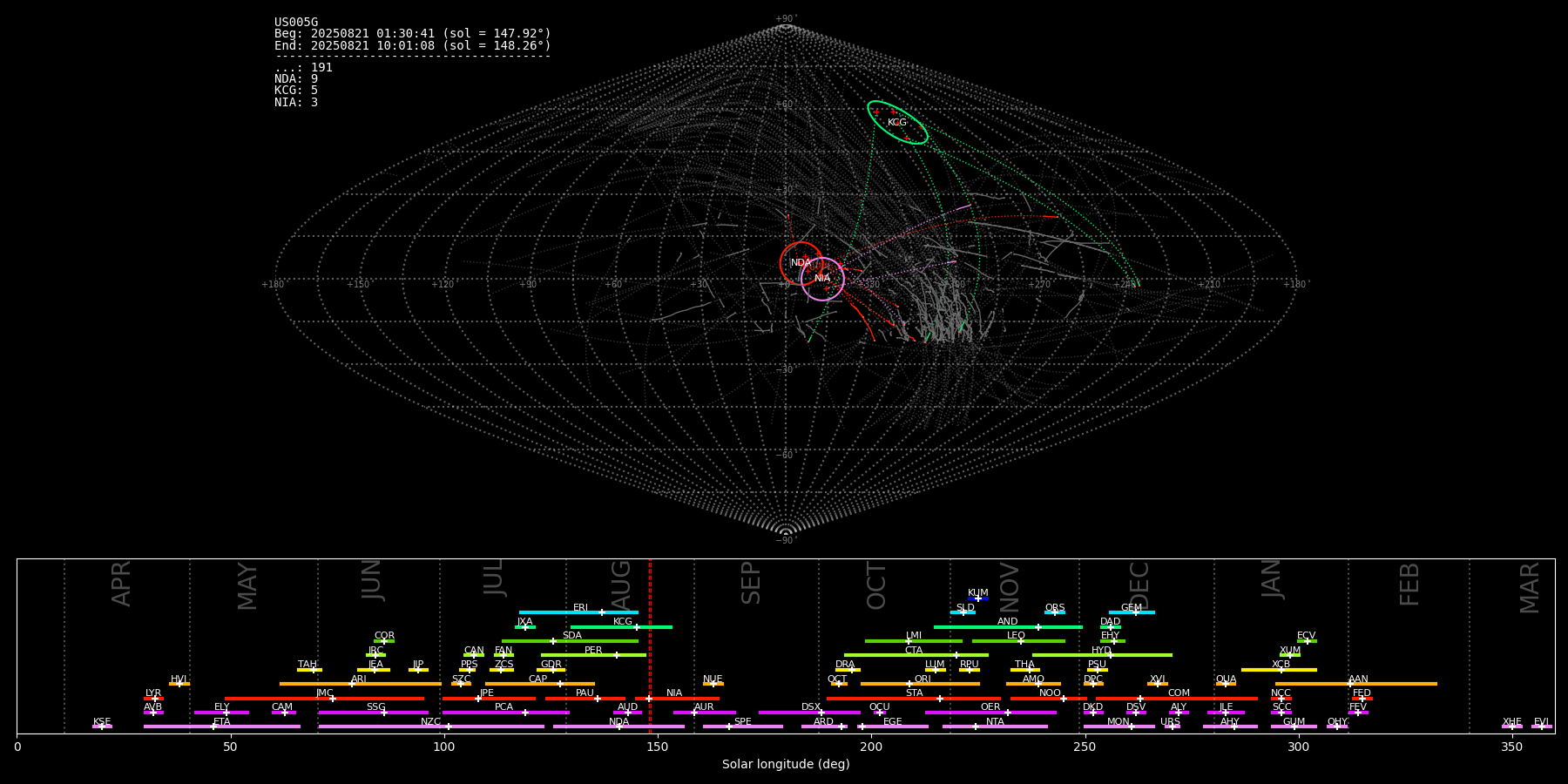Select the HYD shower bar
Image resolution: width=1568 pixels, height=784 pixels.
click(x=1102, y=655)
